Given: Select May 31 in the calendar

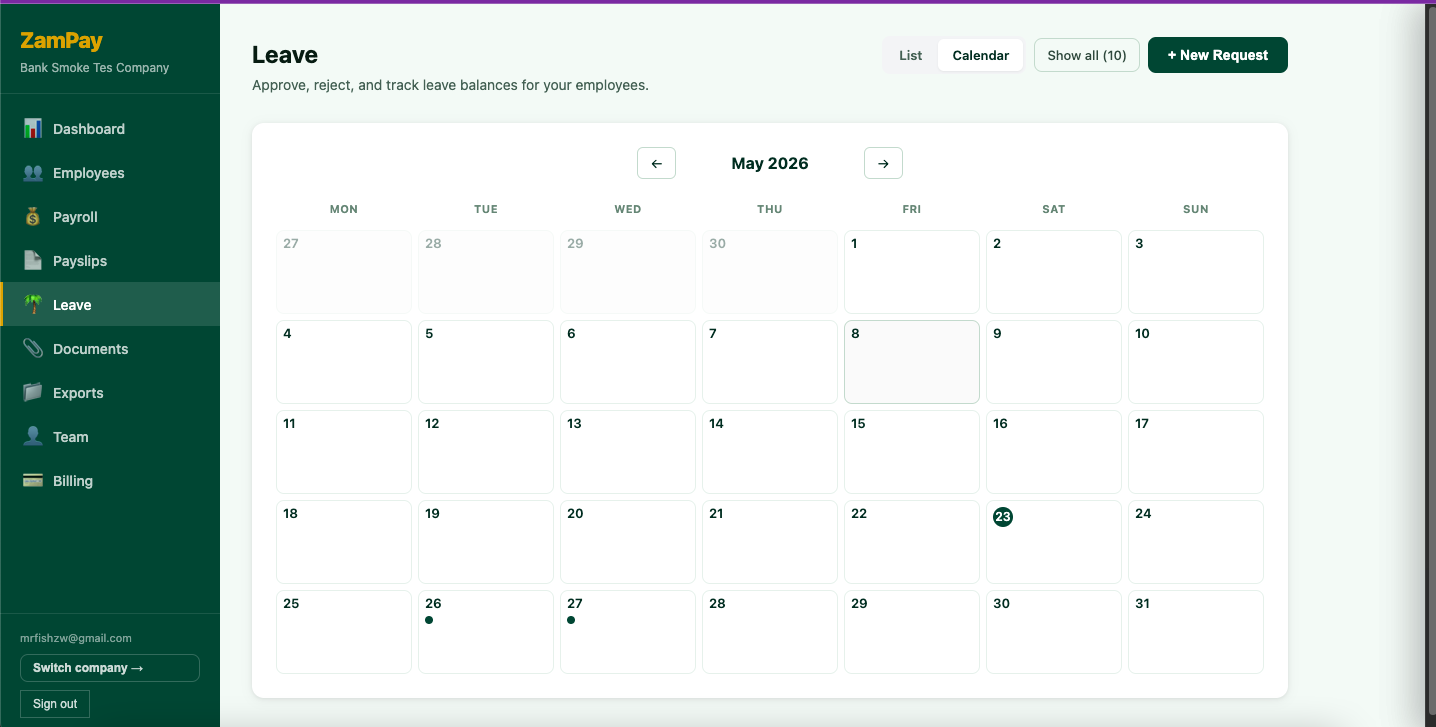Looking at the screenshot, I should point(1196,632).
